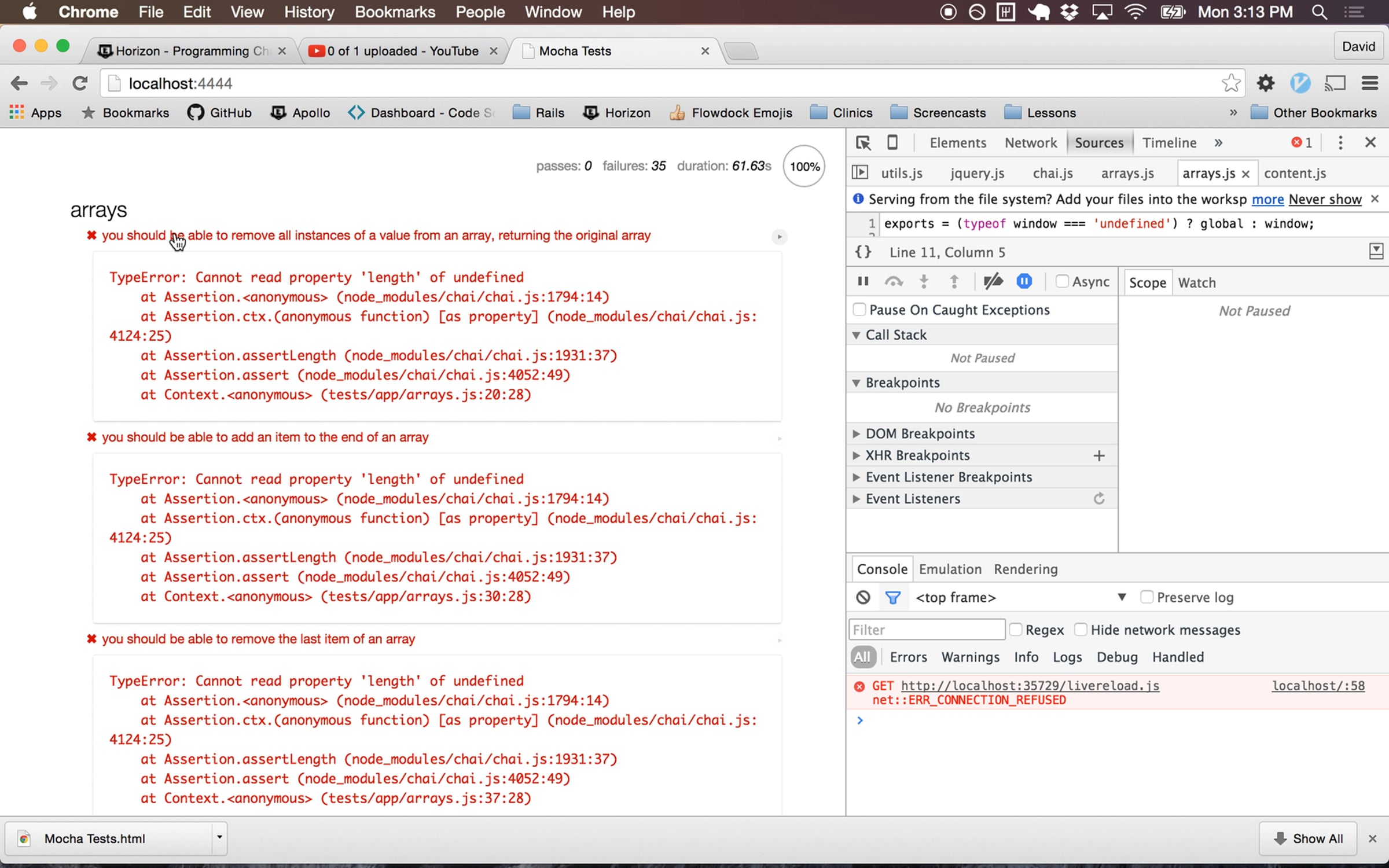This screenshot has height=868, width=1389.
Task: Click the gear extension icon in toolbar
Action: point(1266,83)
